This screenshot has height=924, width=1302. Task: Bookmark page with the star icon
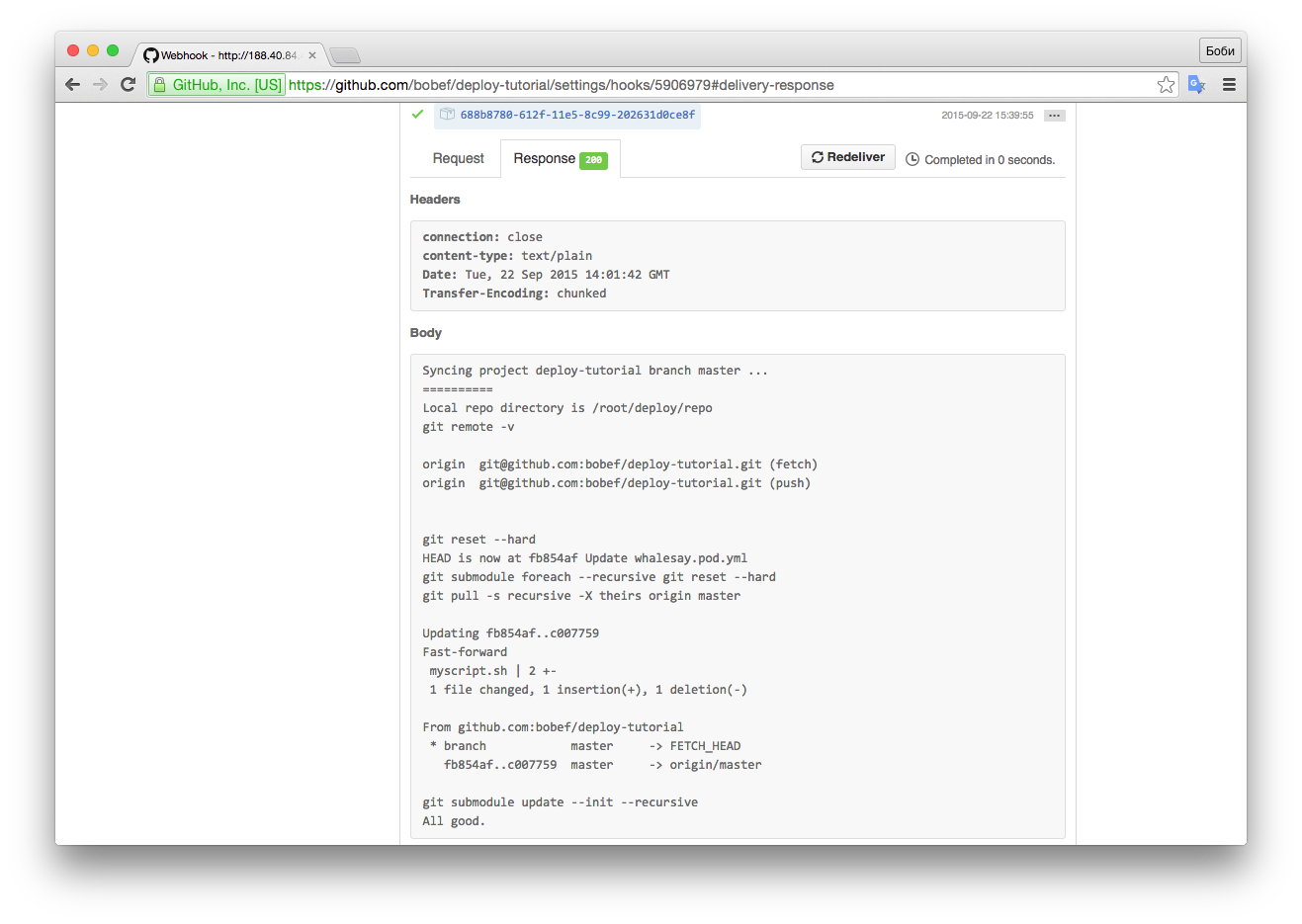click(x=1167, y=85)
